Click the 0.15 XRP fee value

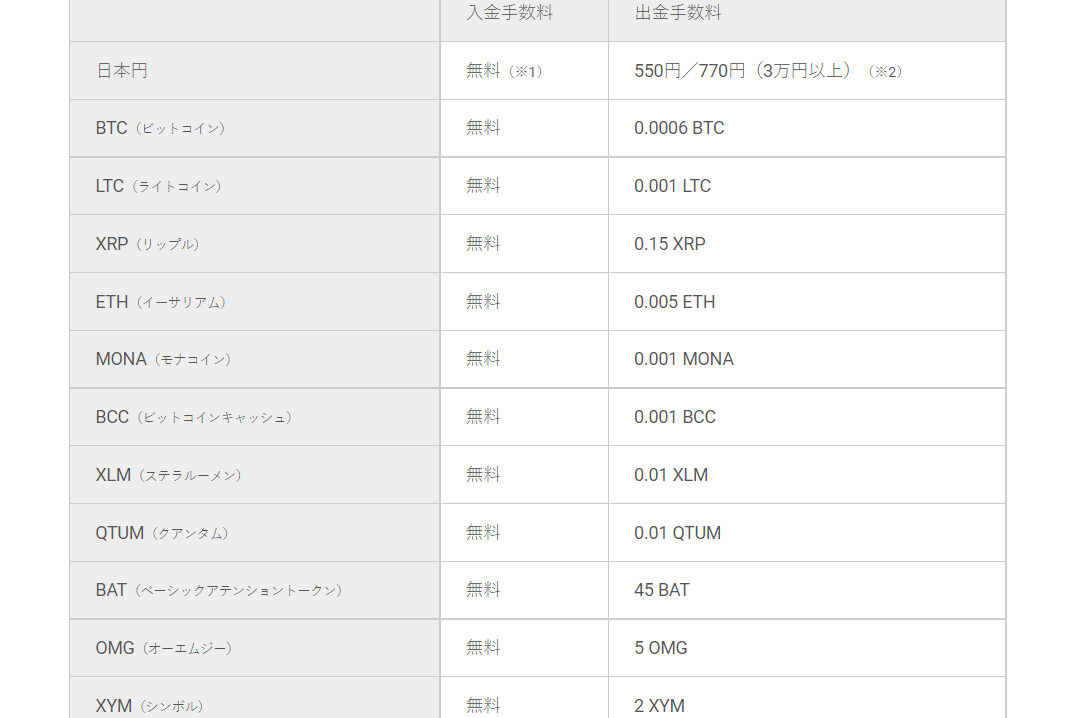tap(669, 244)
